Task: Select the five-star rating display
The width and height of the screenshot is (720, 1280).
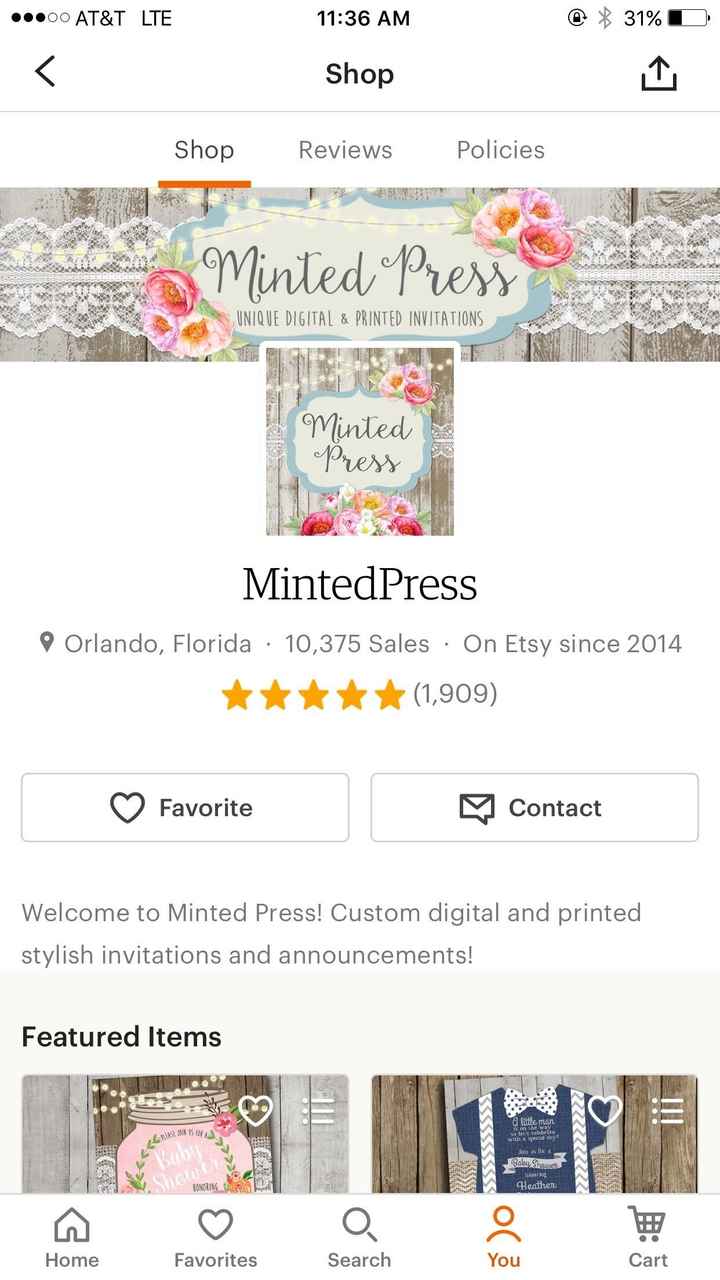Action: click(x=312, y=694)
